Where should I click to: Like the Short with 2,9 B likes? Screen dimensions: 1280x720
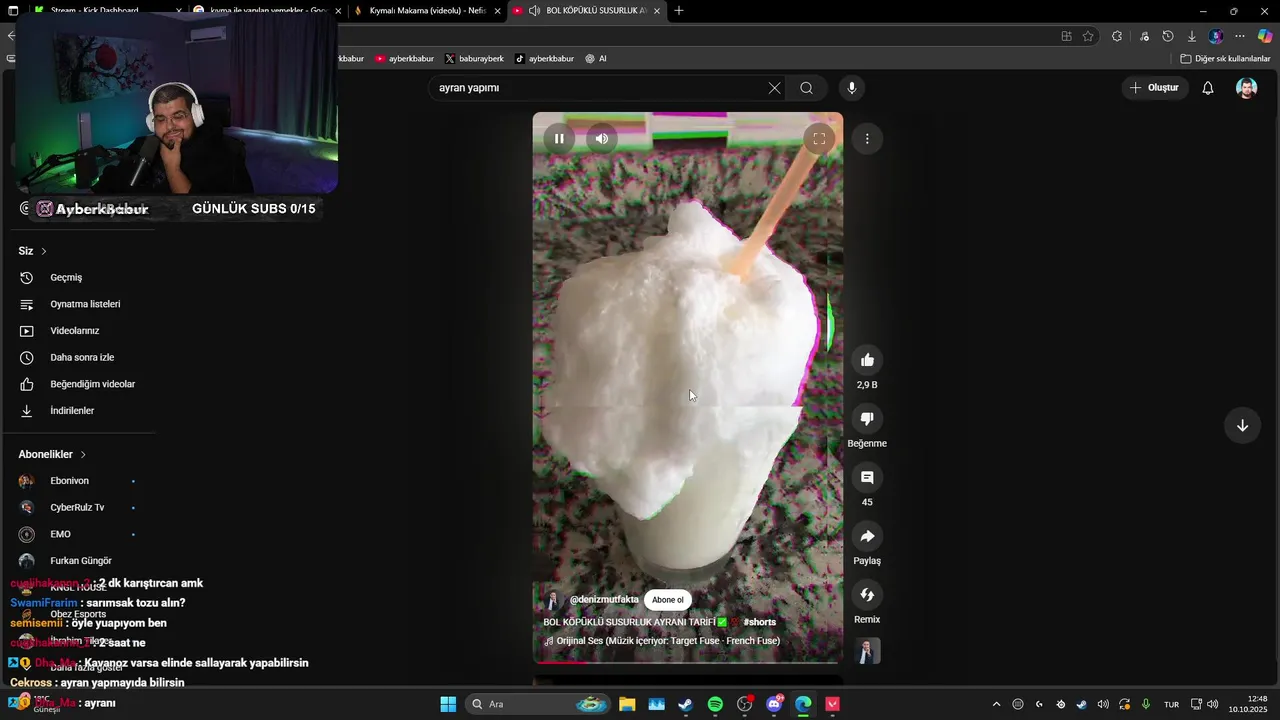867,360
